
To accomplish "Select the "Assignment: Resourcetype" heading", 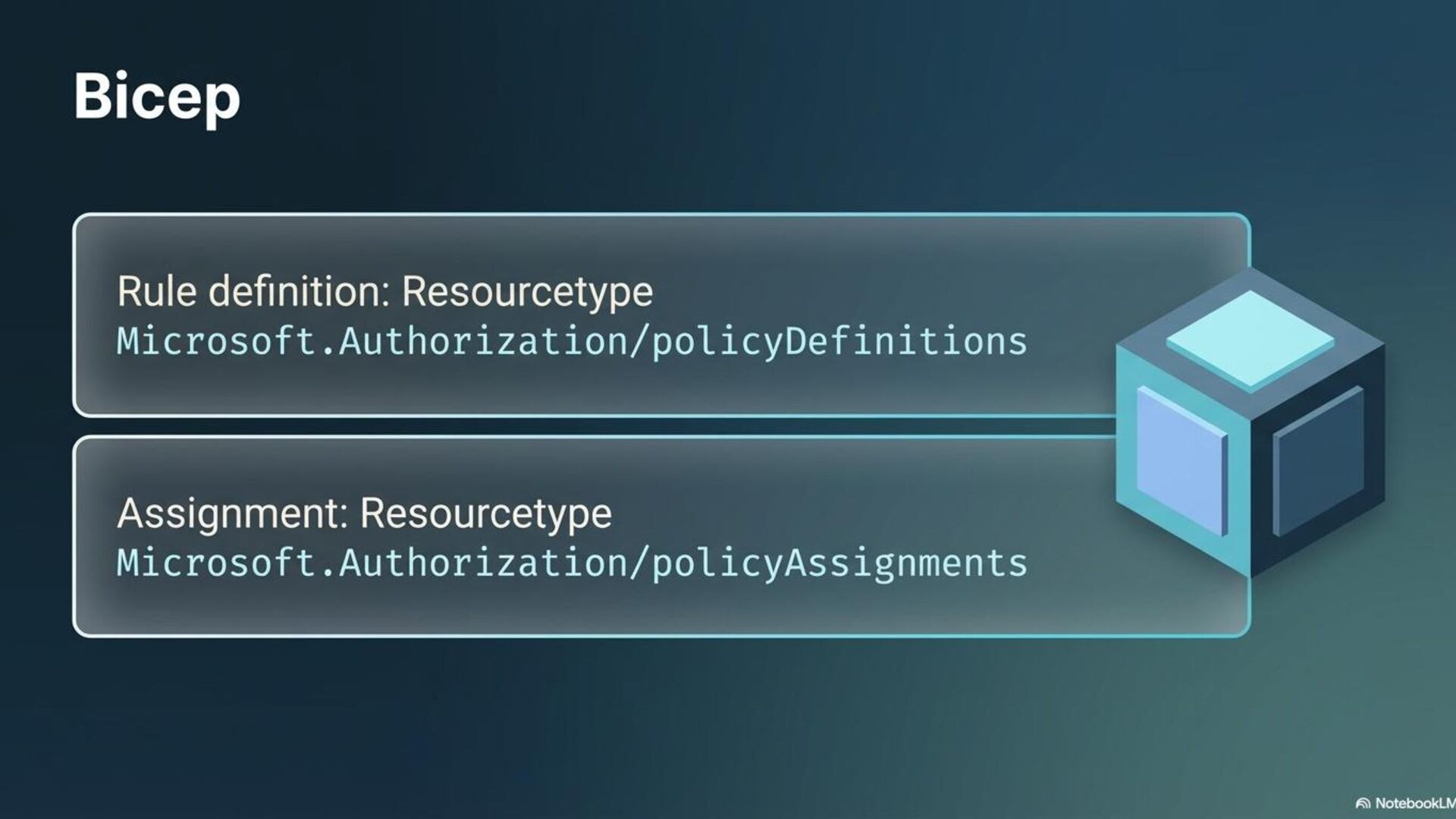I will coord(364,513).
